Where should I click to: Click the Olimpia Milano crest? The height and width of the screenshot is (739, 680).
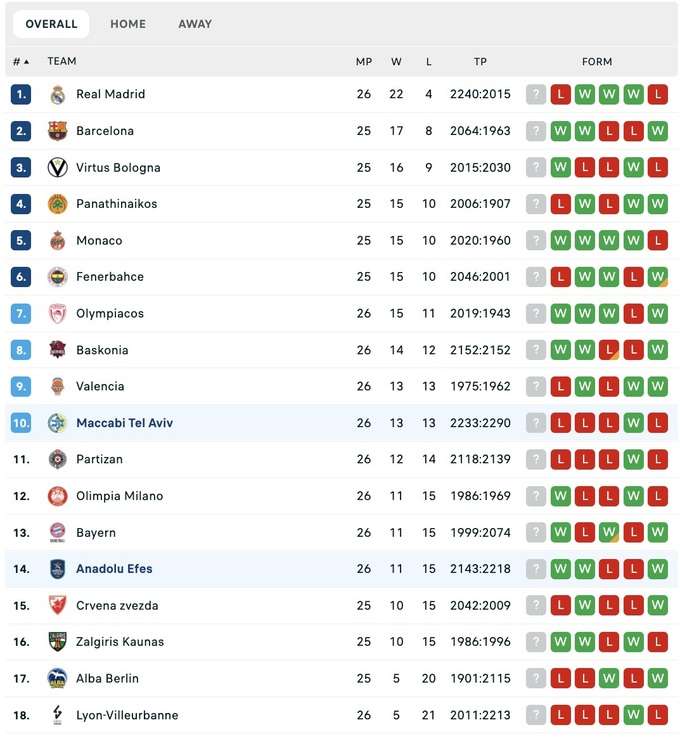(x=58, y=496)
